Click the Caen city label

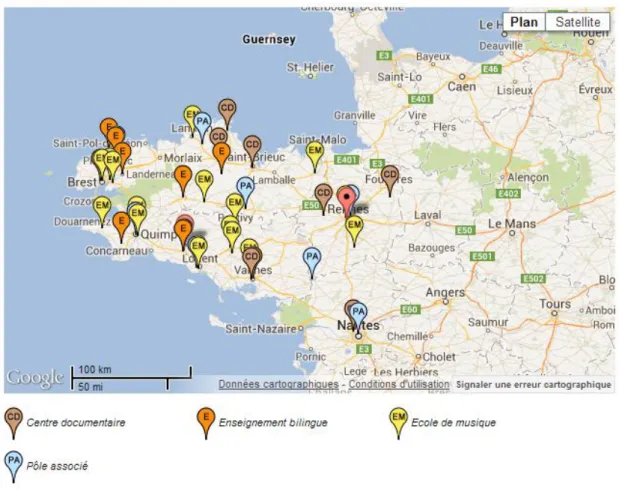pyautogui.click(x=461, y=86)
